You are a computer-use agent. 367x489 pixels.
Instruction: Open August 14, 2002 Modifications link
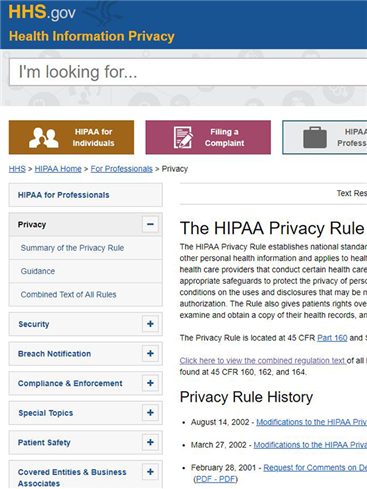311,422
